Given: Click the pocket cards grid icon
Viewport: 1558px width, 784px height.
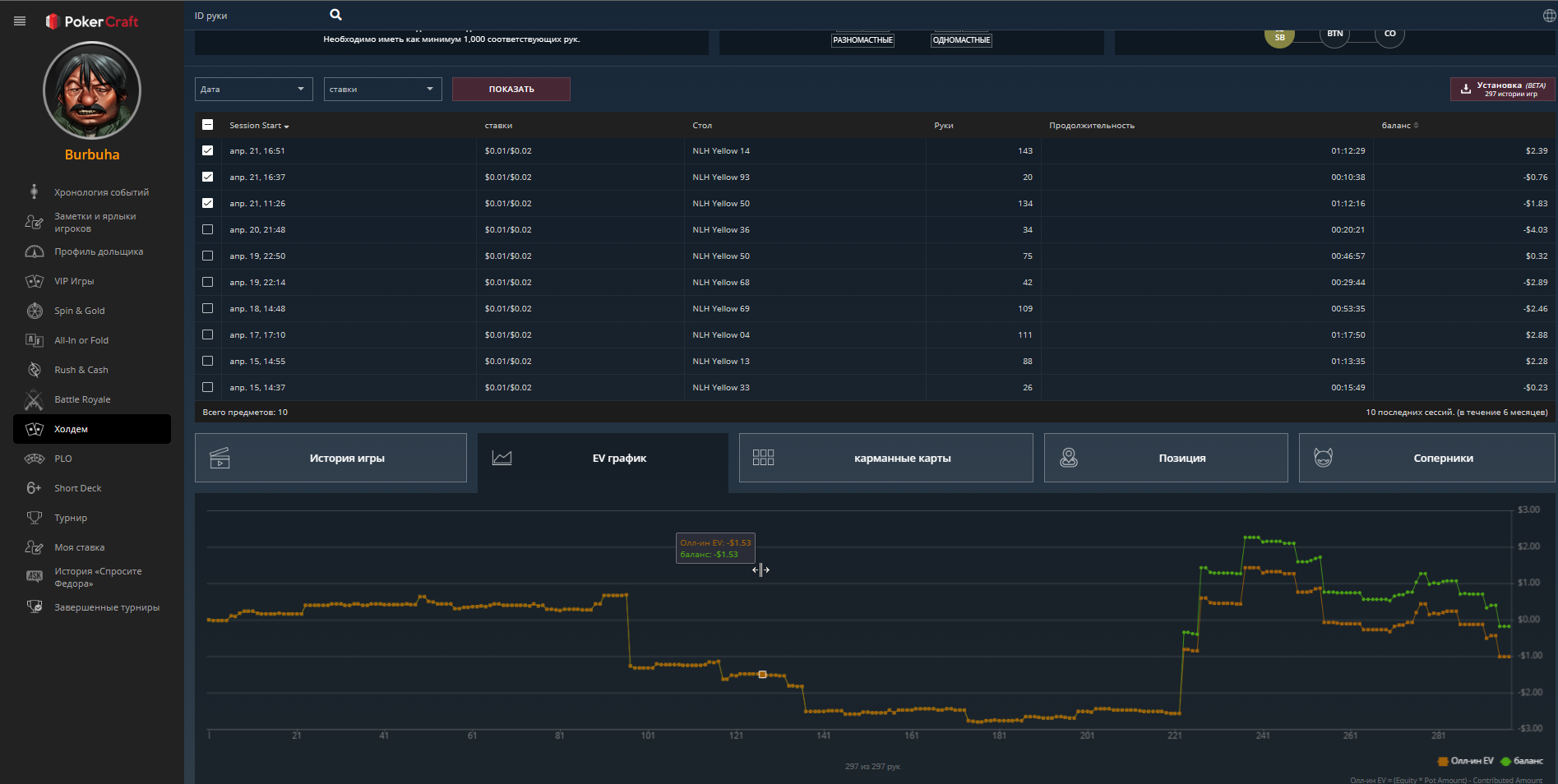Looking at the screenshot, I should pyautogui.click(x=763, y=458).
